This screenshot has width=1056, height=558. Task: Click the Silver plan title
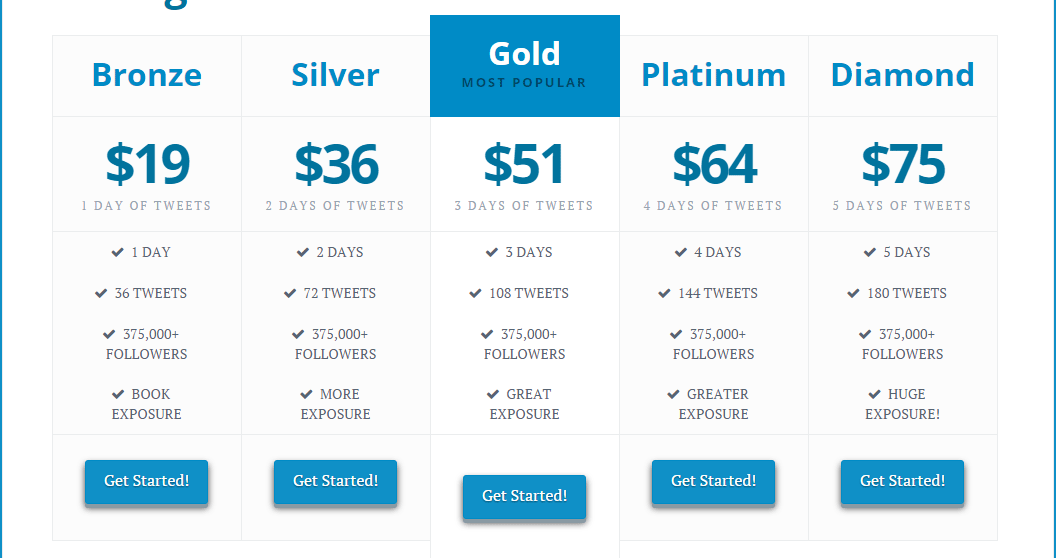click(335, 75)
